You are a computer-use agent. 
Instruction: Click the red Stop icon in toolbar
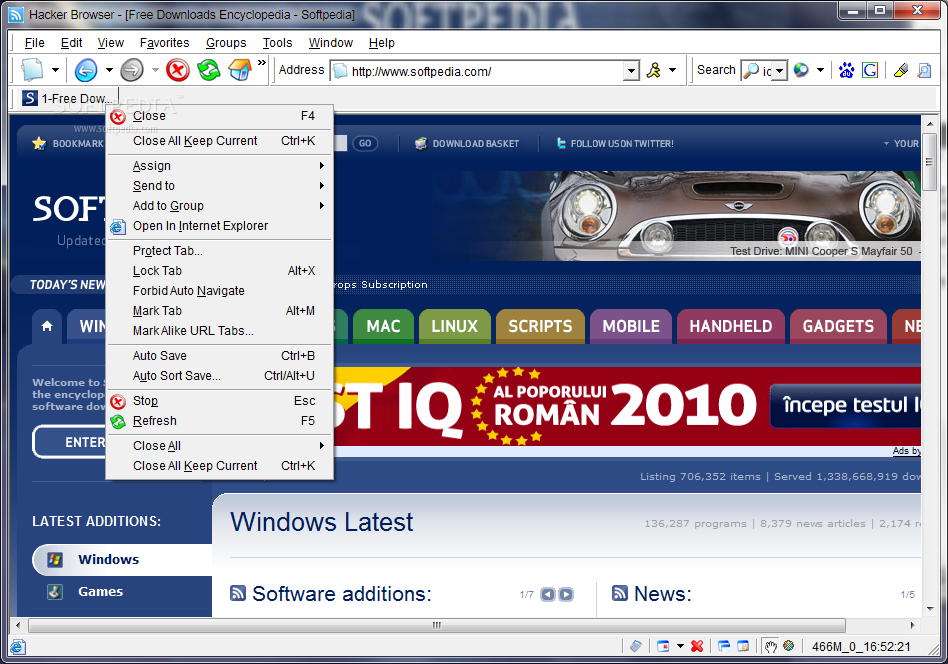[178, 70]
